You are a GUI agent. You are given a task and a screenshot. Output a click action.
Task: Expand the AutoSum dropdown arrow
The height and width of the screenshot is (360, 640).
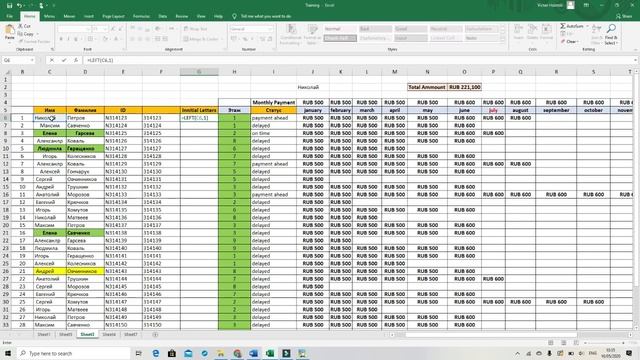[x=587, y=26]
